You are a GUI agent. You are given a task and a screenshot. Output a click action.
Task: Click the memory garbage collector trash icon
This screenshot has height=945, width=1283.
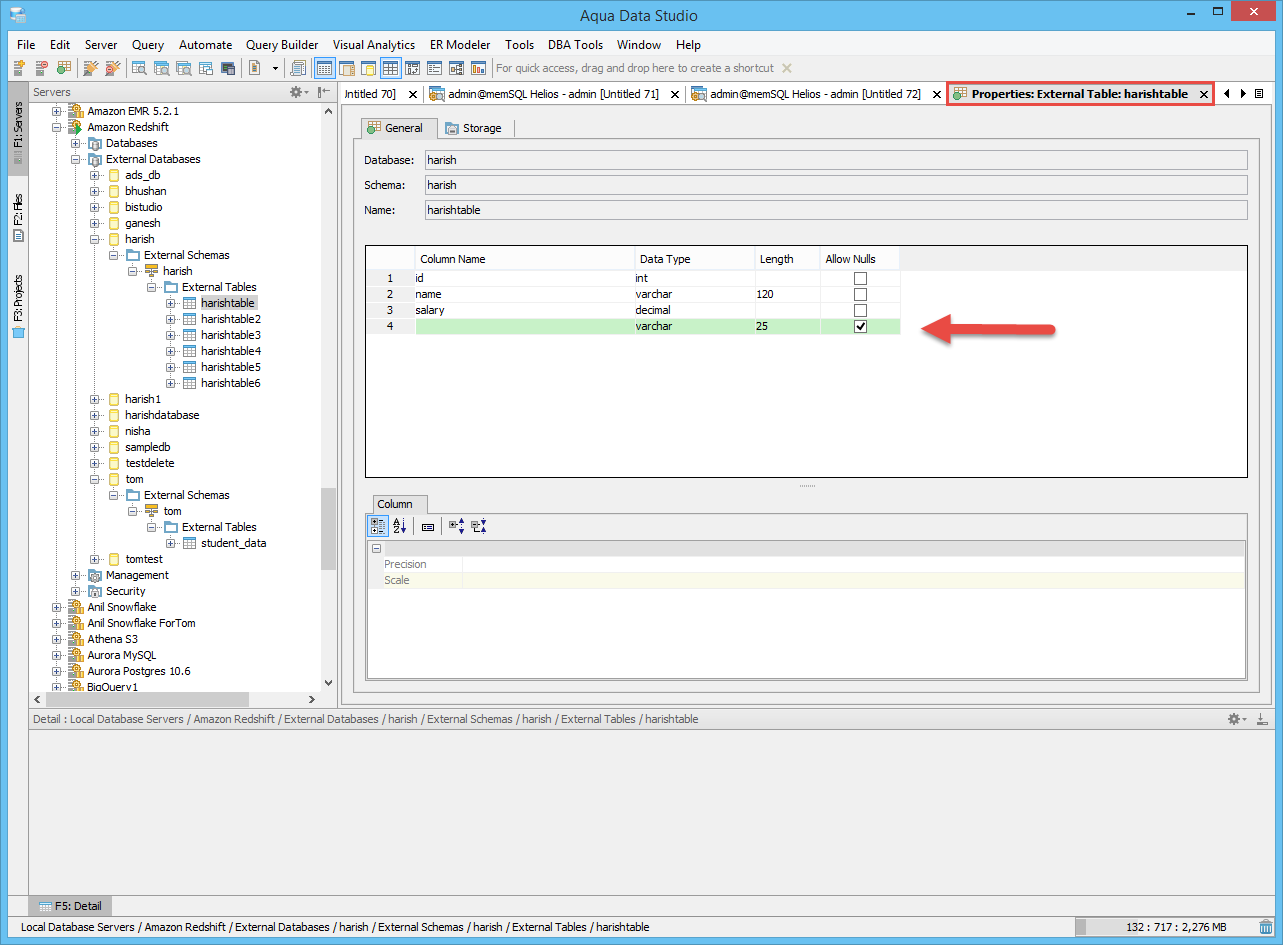pyautogui.click(x=1266, y=927)
